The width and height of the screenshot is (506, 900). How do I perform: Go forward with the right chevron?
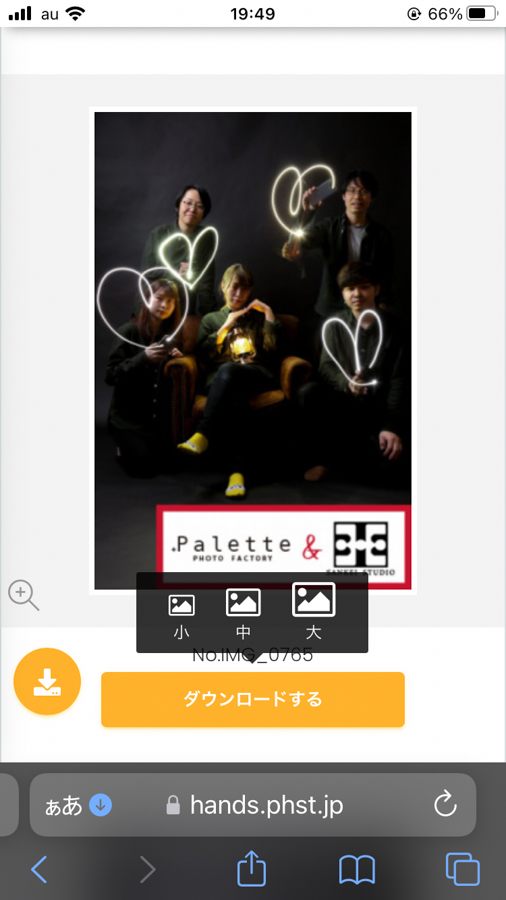(x=147, y=870)
